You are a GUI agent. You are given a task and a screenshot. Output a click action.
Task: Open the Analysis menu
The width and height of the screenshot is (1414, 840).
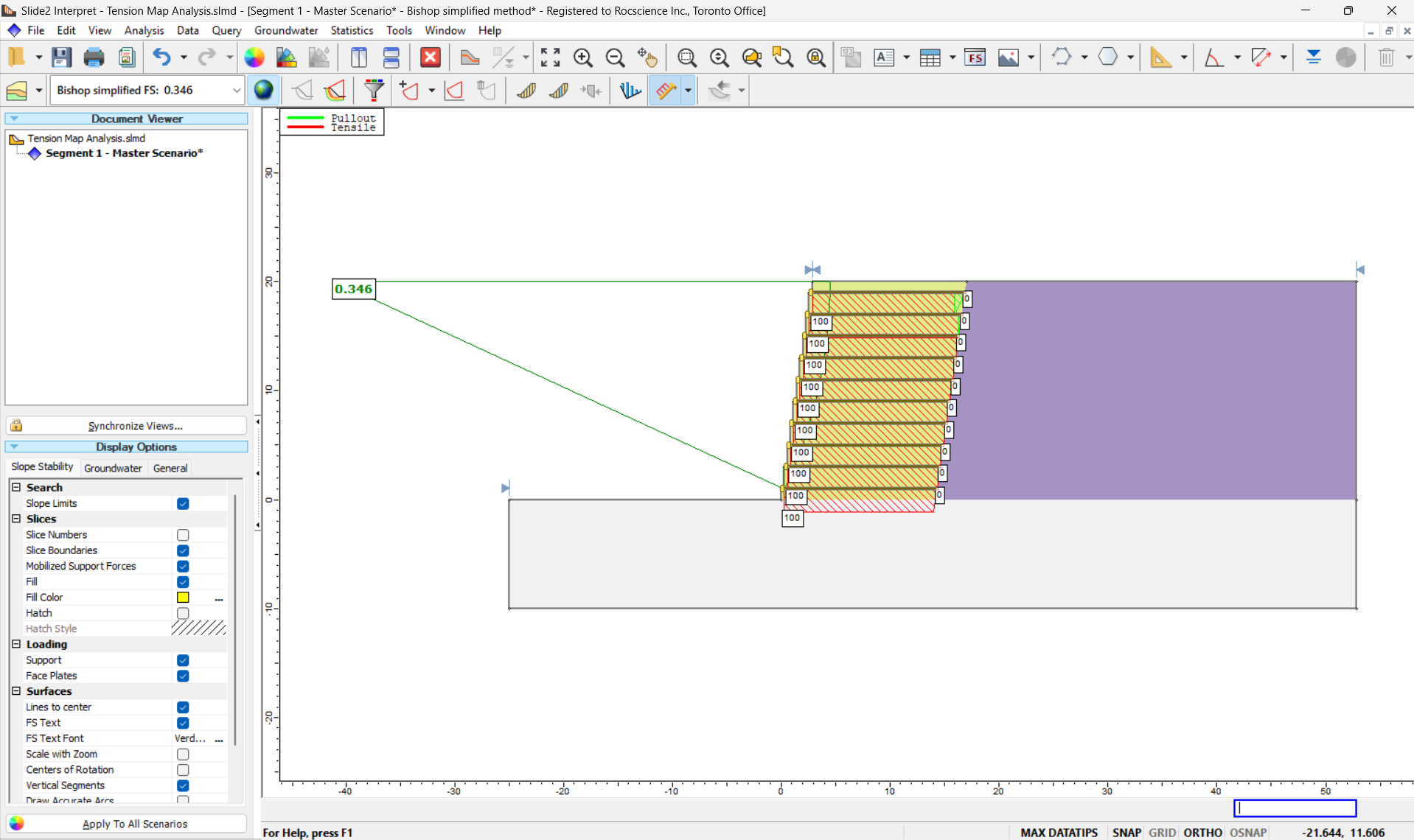(144, 30)
